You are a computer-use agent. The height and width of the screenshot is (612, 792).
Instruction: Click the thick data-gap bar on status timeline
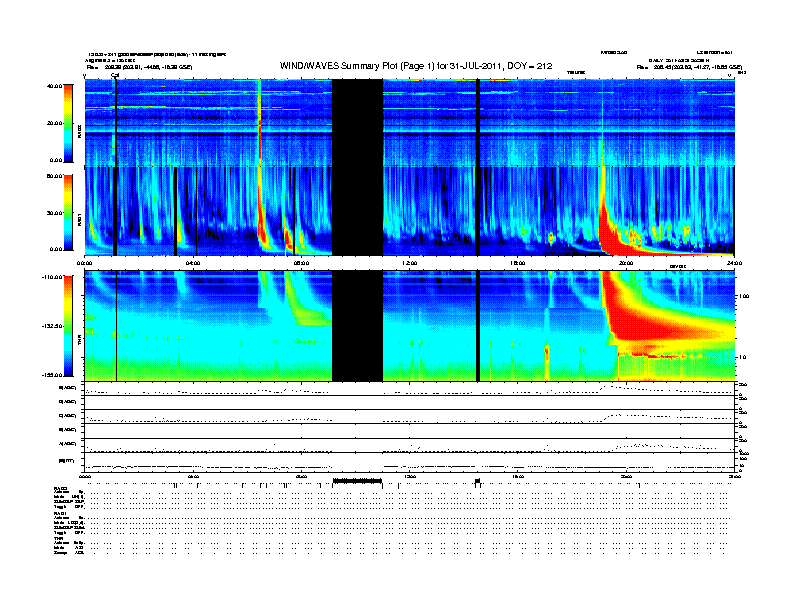[357, 481]
